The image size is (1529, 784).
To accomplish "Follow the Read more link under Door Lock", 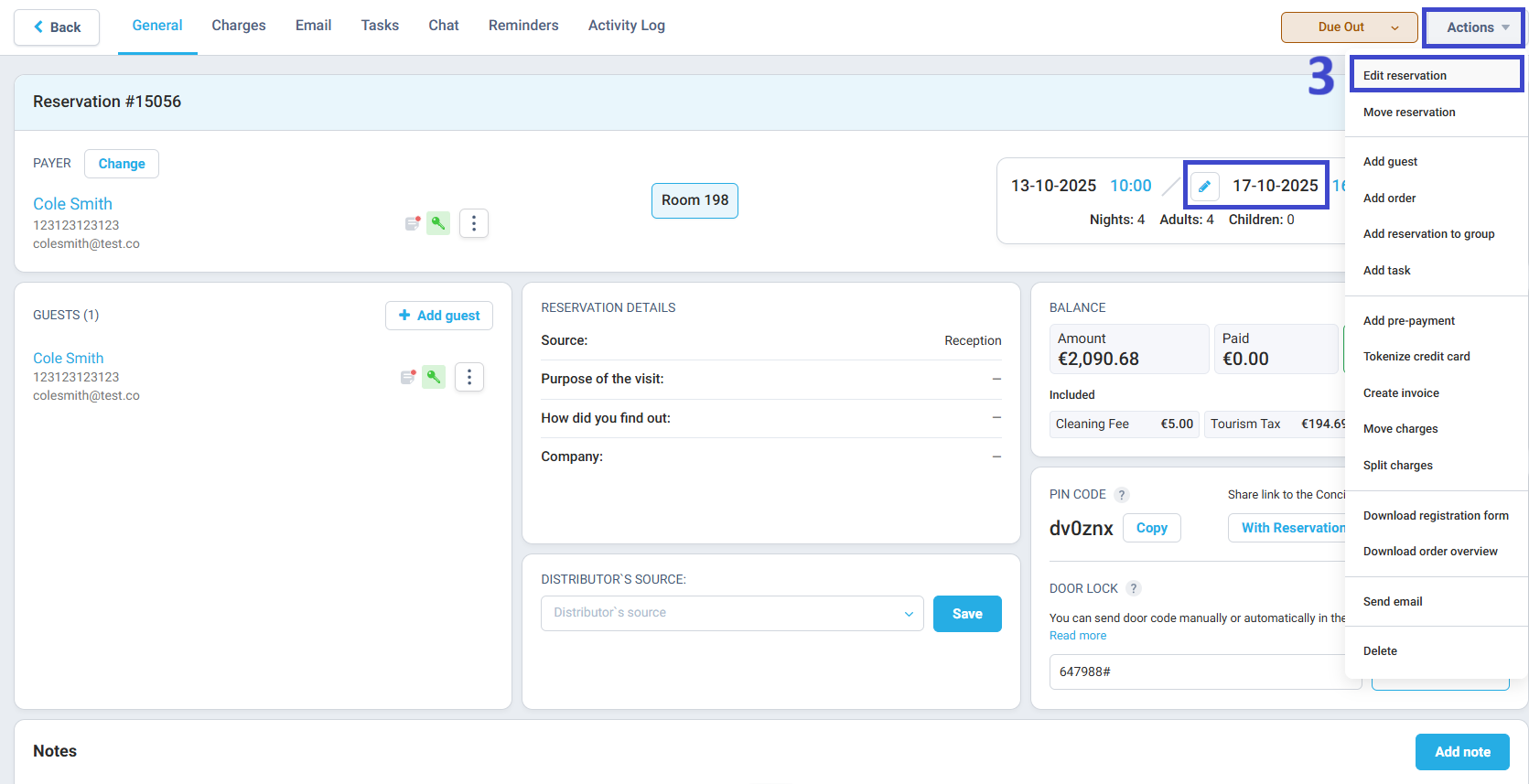I will (1078, 636).
